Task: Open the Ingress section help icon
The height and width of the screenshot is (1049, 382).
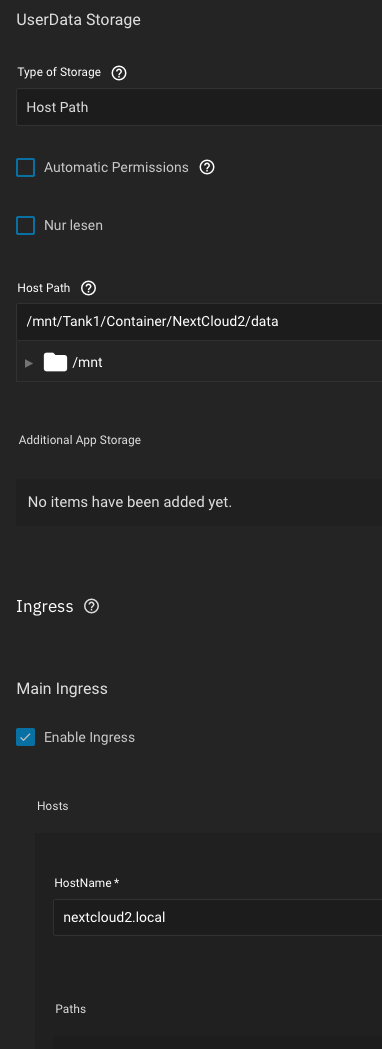Action: 92,606
